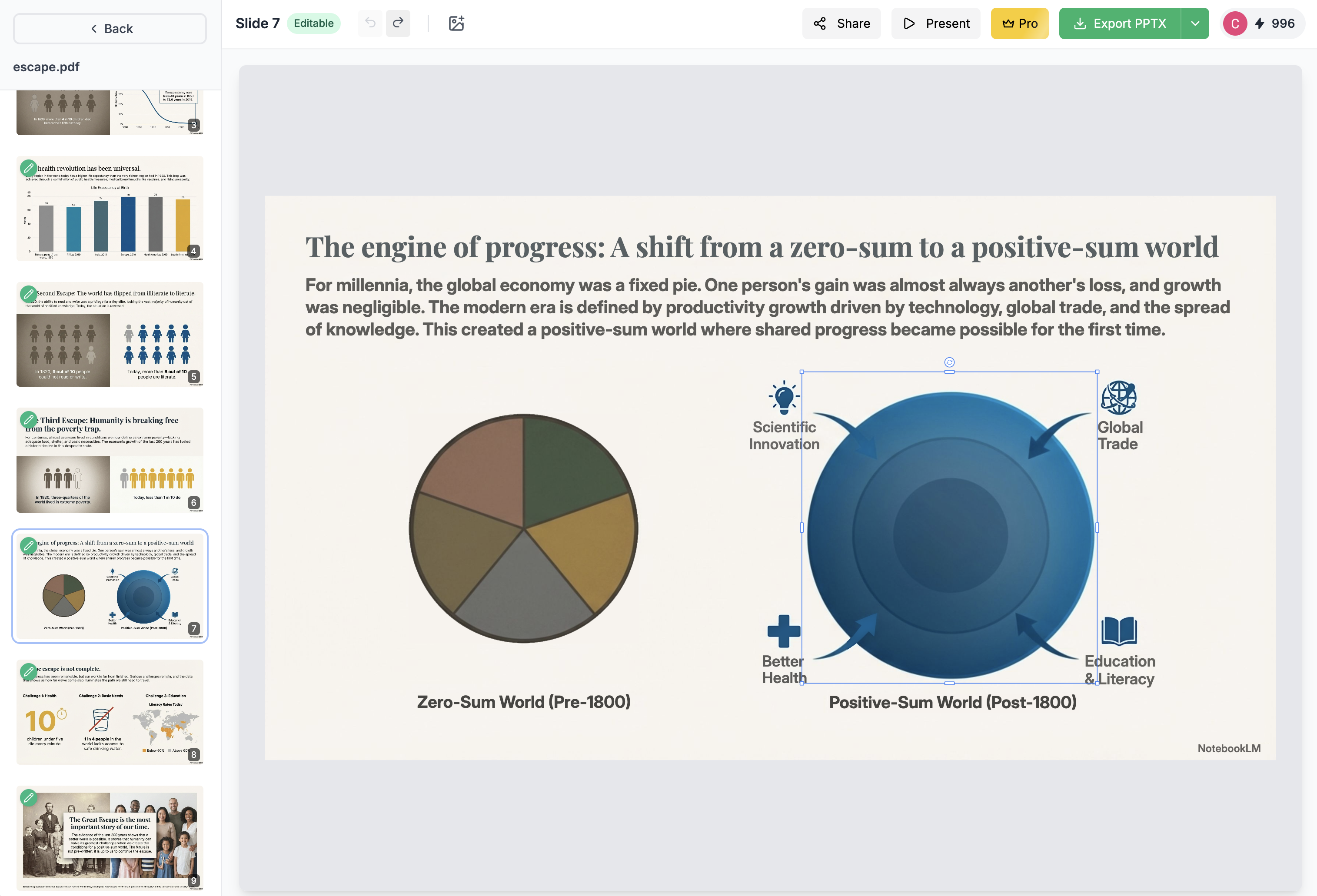Click the edit pencil on slide 8 thumbnail

coord(28,671)
